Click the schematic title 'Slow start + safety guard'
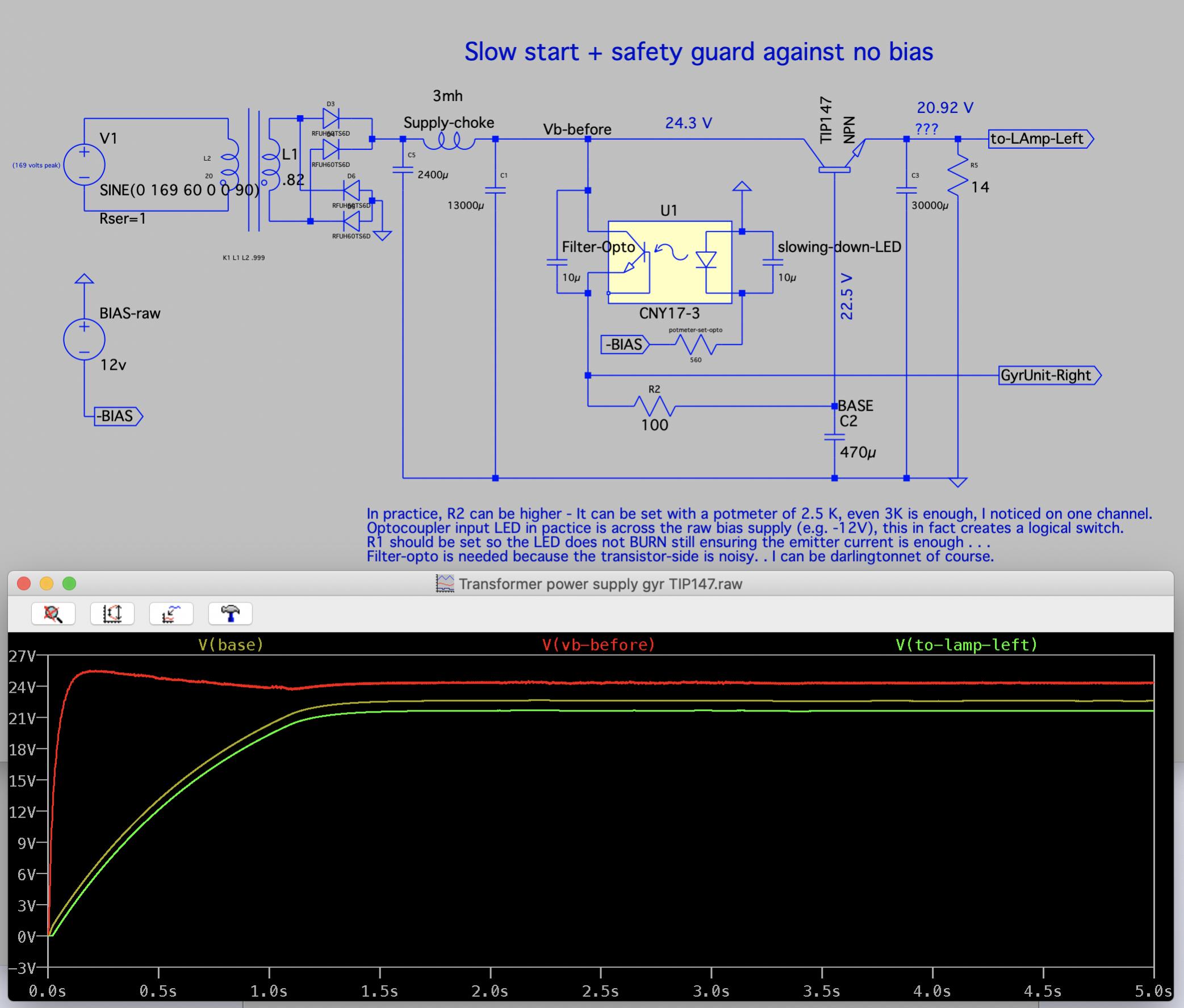The width and height of the screenshot is (1184, 1008). pos(699,52)
